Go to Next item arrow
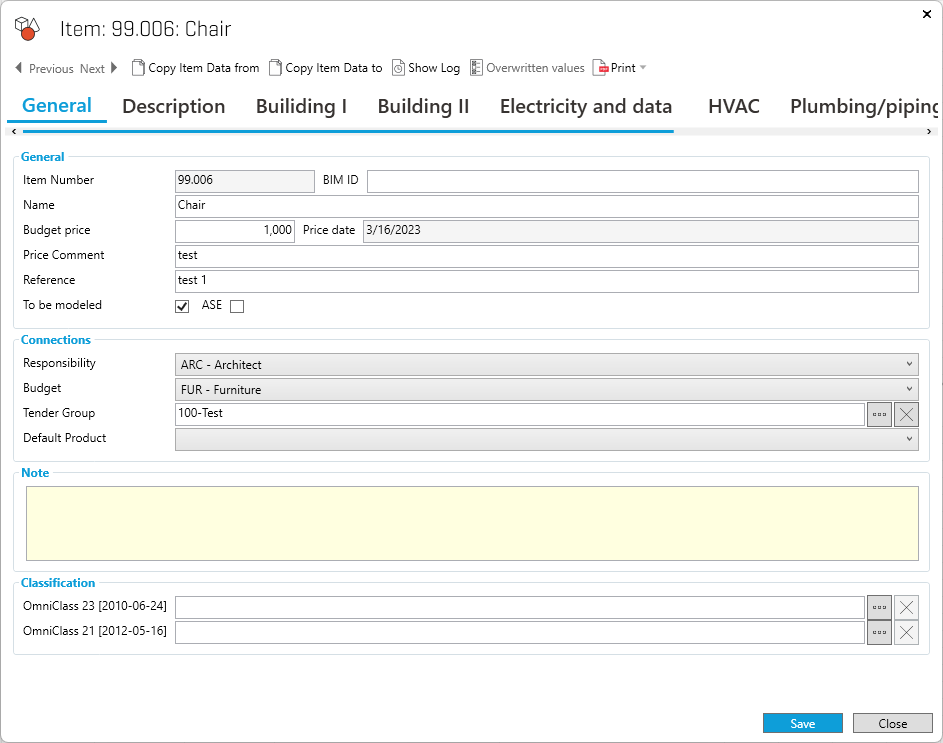 [114, 68]
